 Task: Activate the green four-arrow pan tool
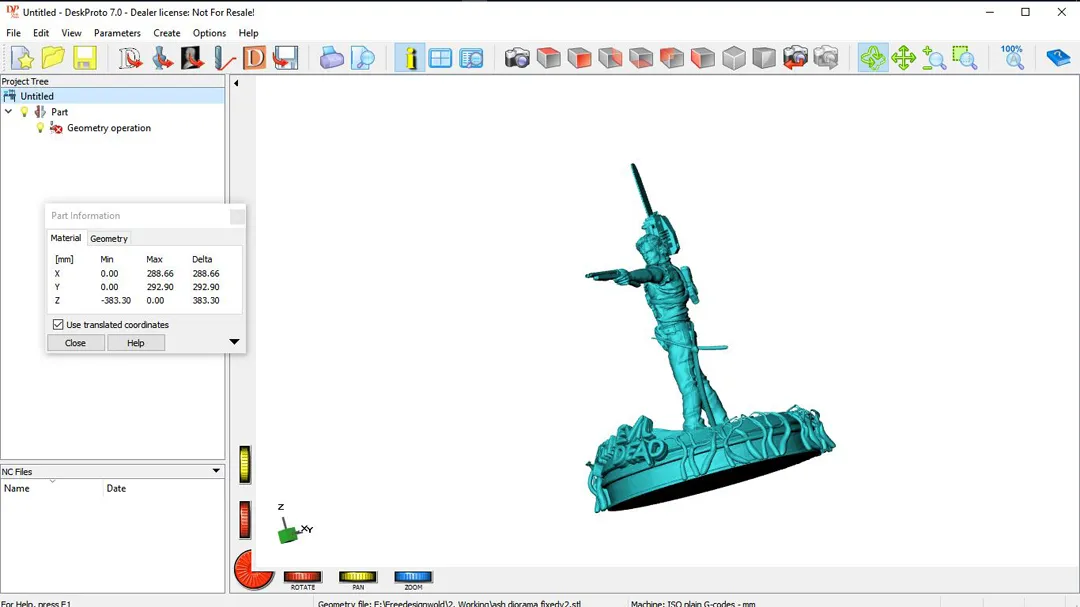tap(903, 58)
